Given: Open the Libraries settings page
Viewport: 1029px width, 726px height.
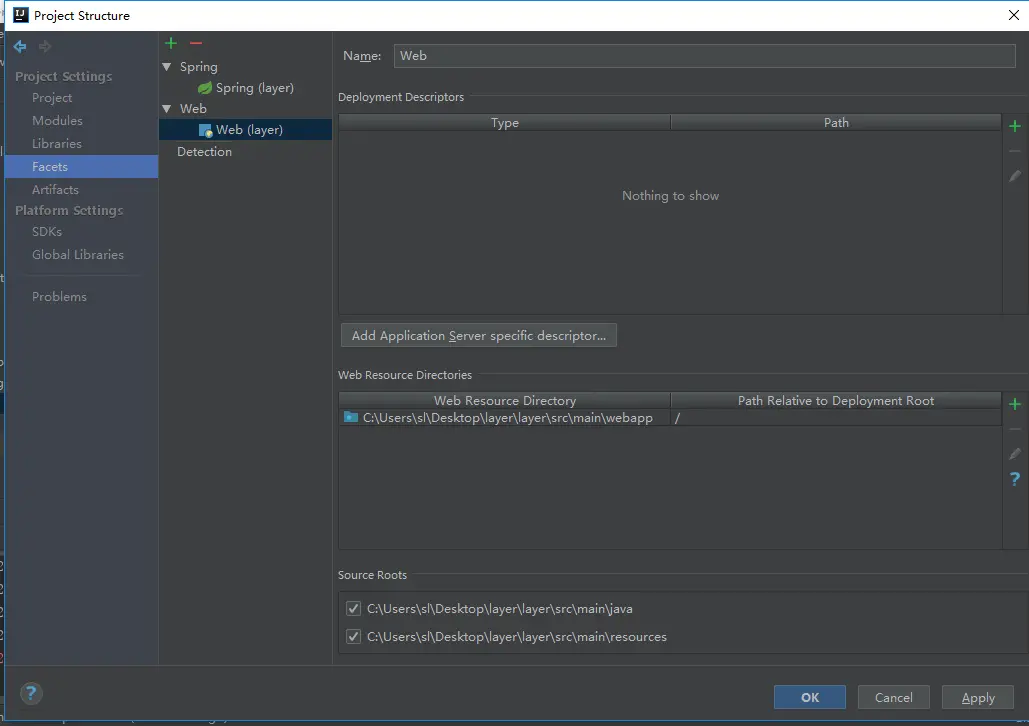Looking at the screenshot, I should coord(57,144).
